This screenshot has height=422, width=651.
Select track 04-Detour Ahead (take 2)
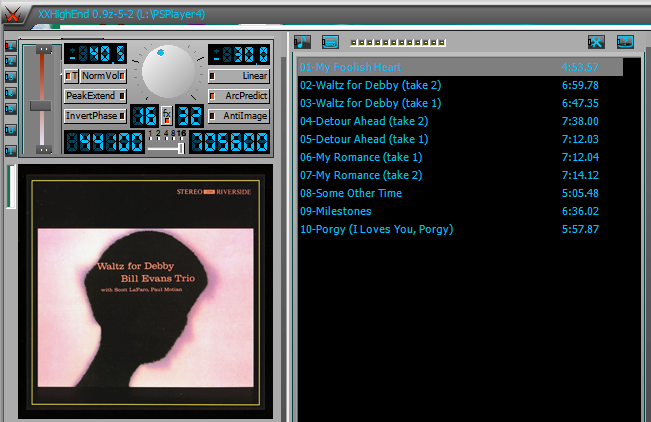tap(460, 121)
